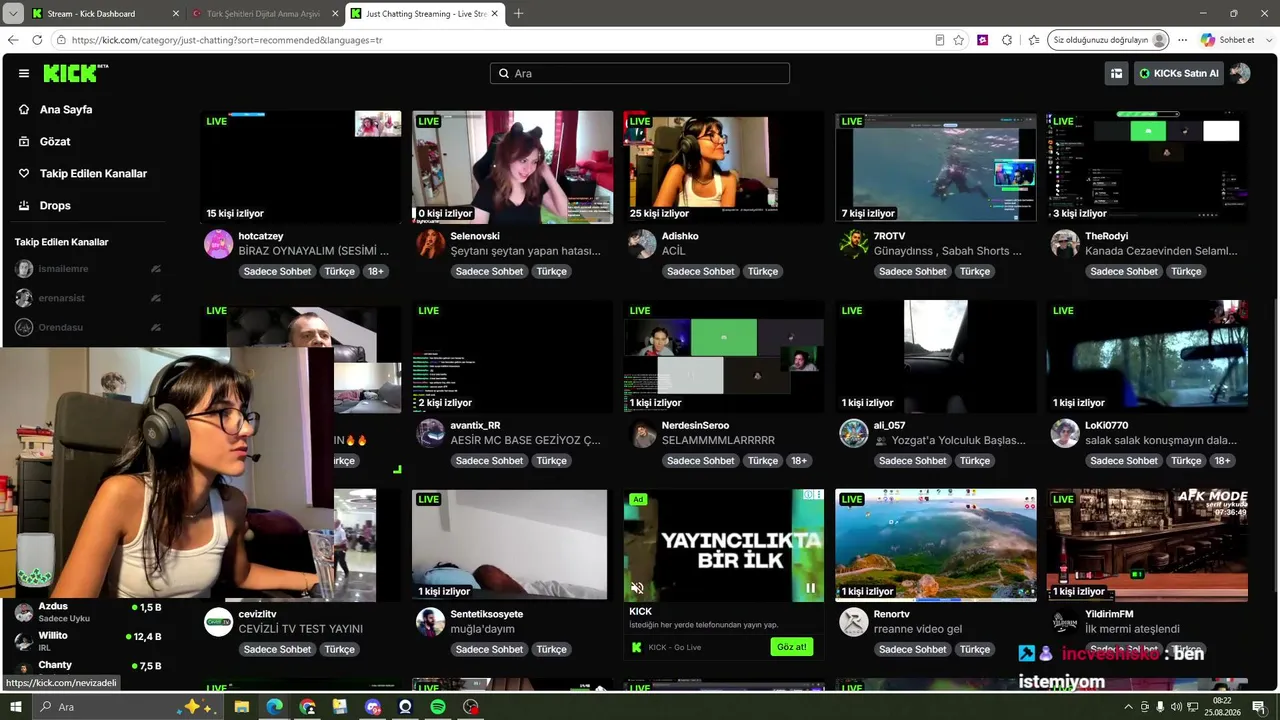Open avantix_RR channel avatar

pos(430,433)
